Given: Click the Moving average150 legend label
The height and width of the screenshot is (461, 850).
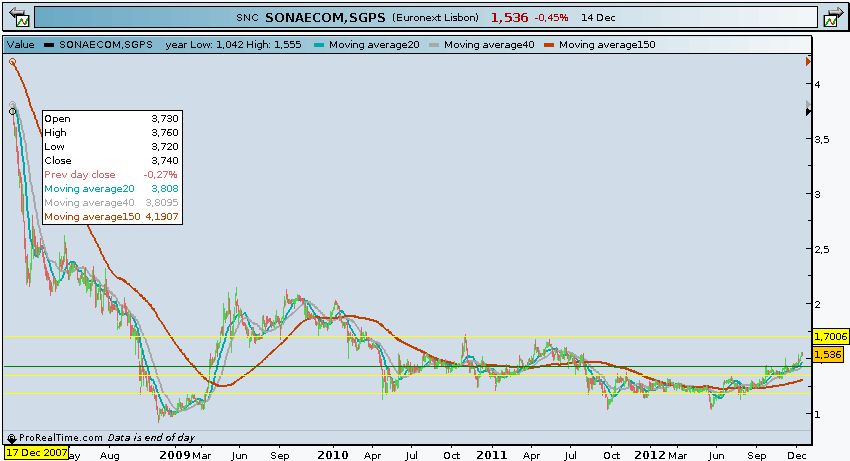Looking at the screenshot, I should coord(607,45).
